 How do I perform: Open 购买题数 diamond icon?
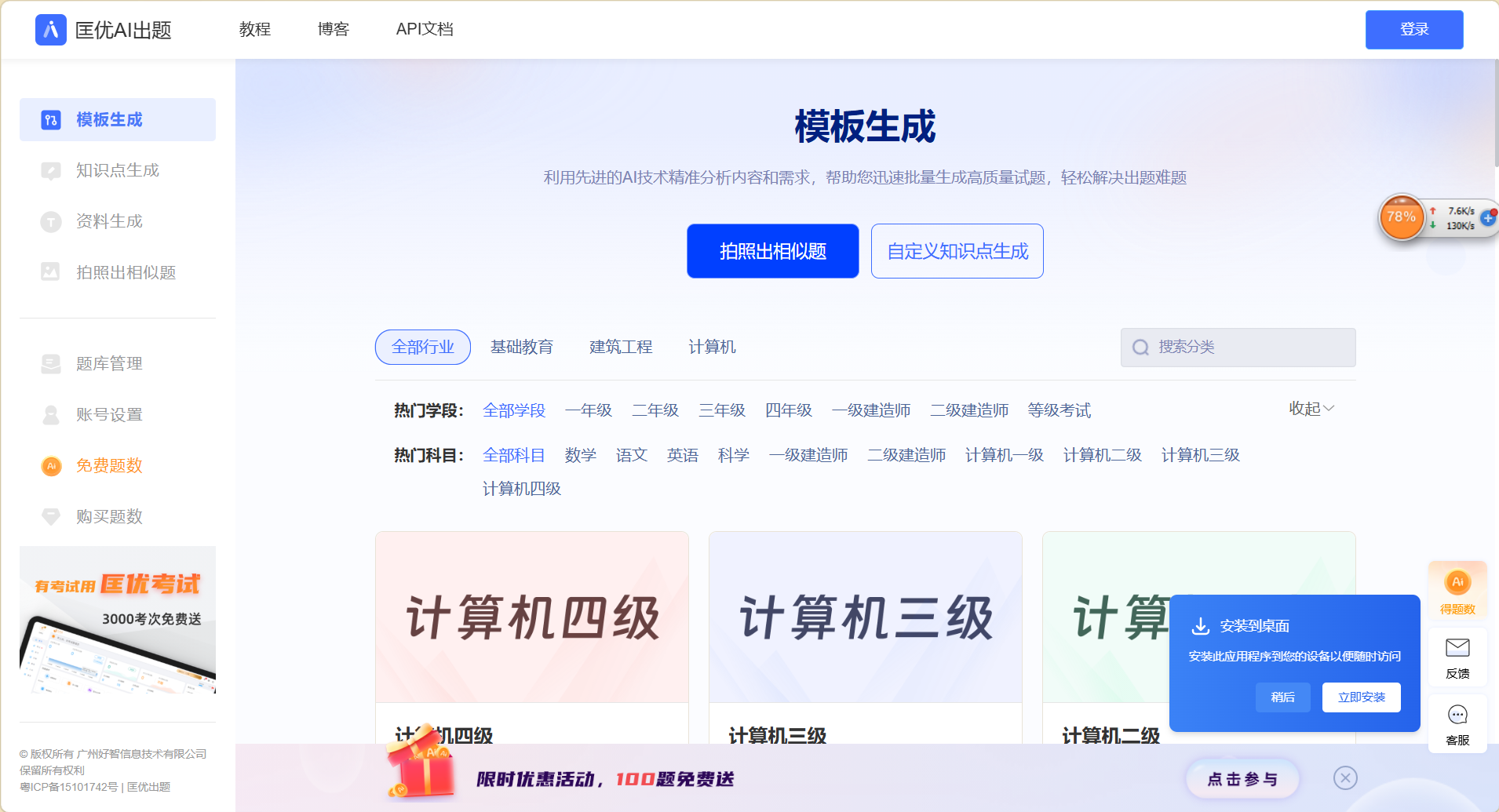(x=51, y=516)
